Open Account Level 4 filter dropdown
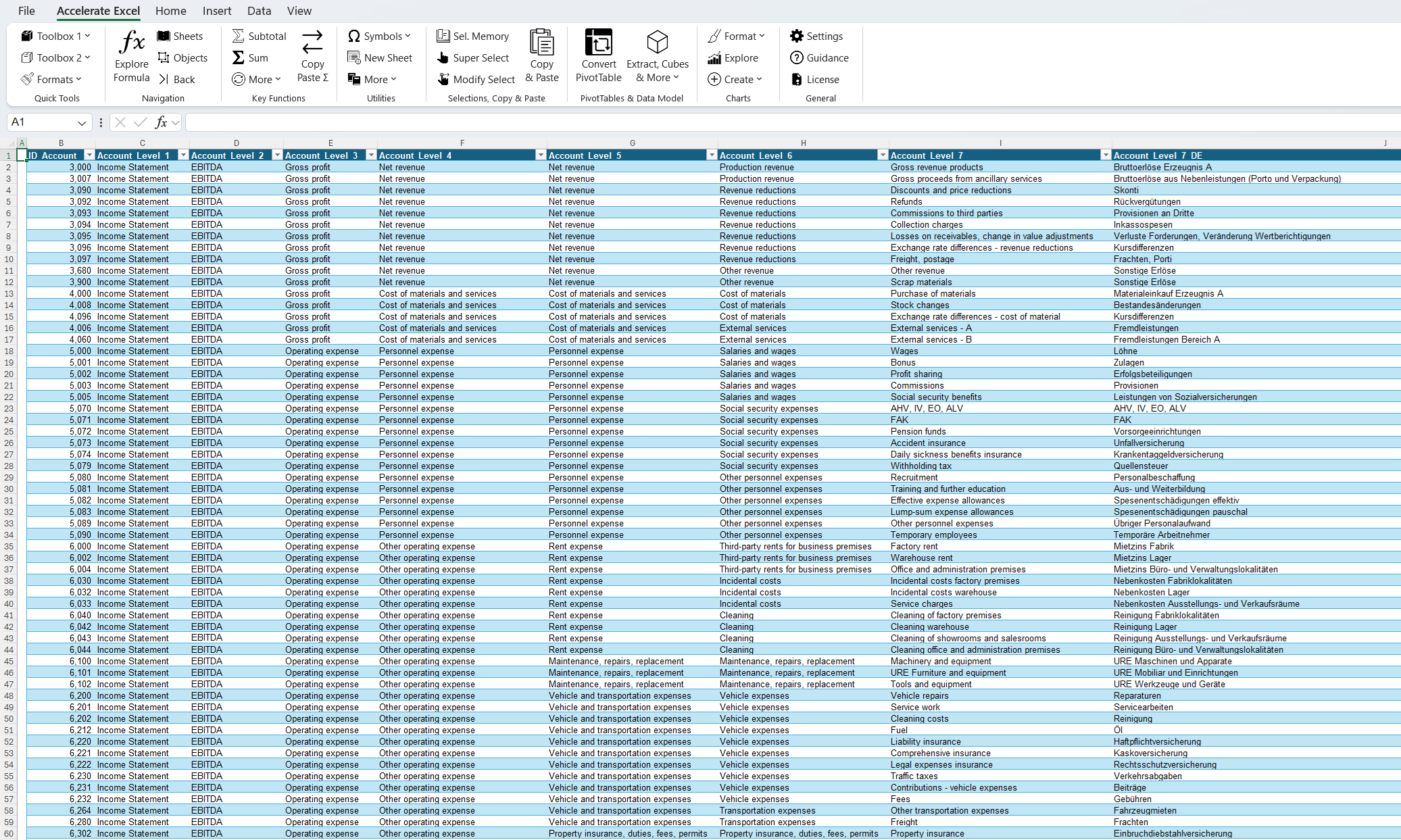 tap(540, 155)
